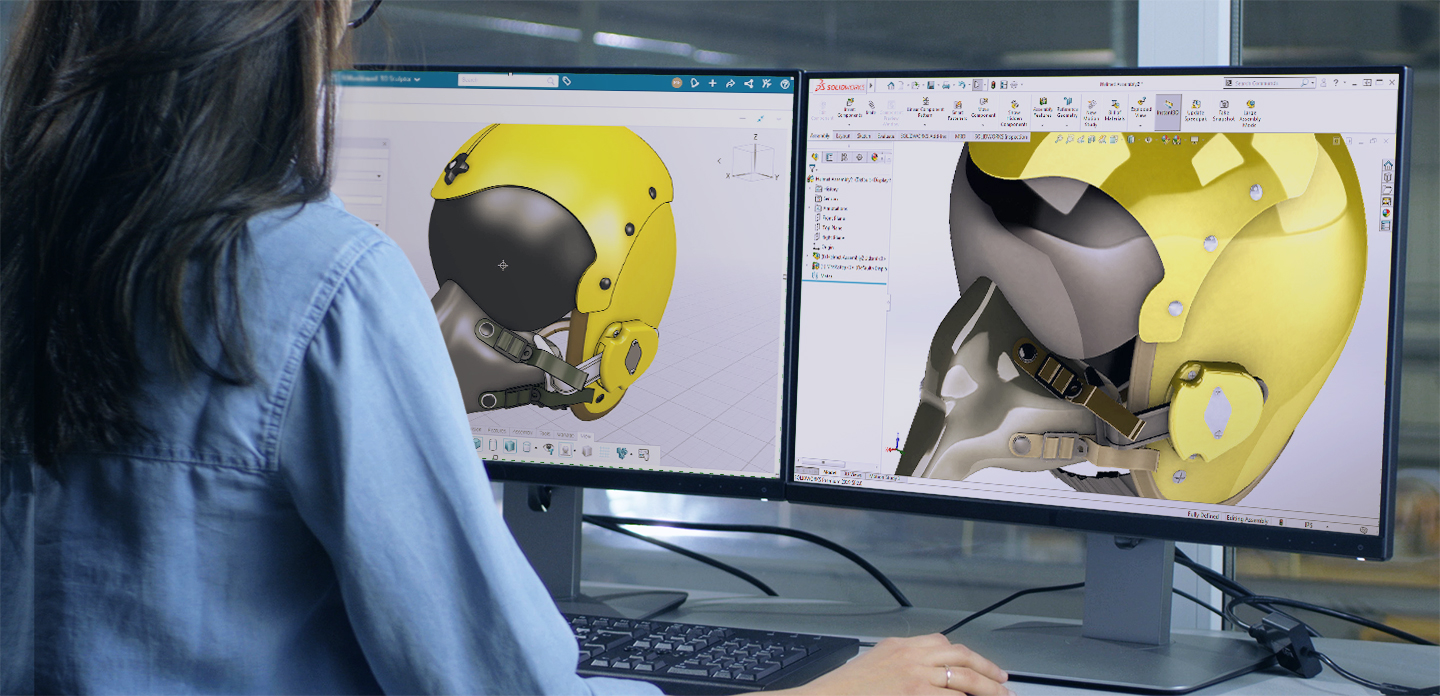The width and height of the screenshot is (1440, 696).
Task: Click Update Speedpak
Action: [x=1197, y=112]
